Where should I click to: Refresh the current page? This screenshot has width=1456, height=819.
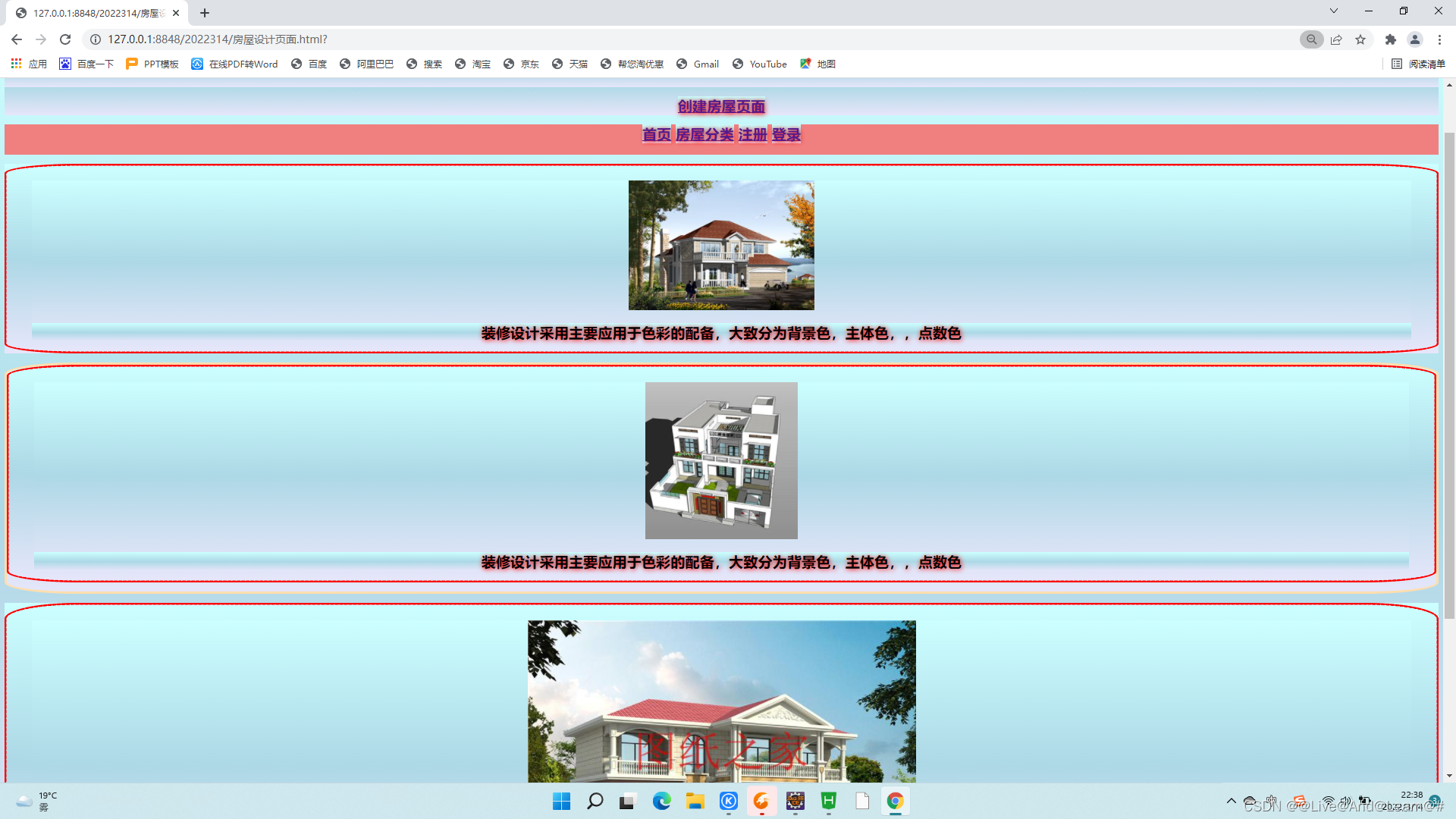tap(64, 39)
